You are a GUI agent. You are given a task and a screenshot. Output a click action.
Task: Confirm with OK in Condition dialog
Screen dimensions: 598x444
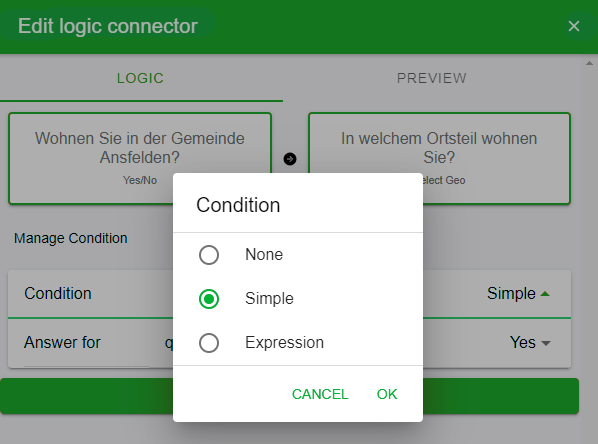click(387, 394)
